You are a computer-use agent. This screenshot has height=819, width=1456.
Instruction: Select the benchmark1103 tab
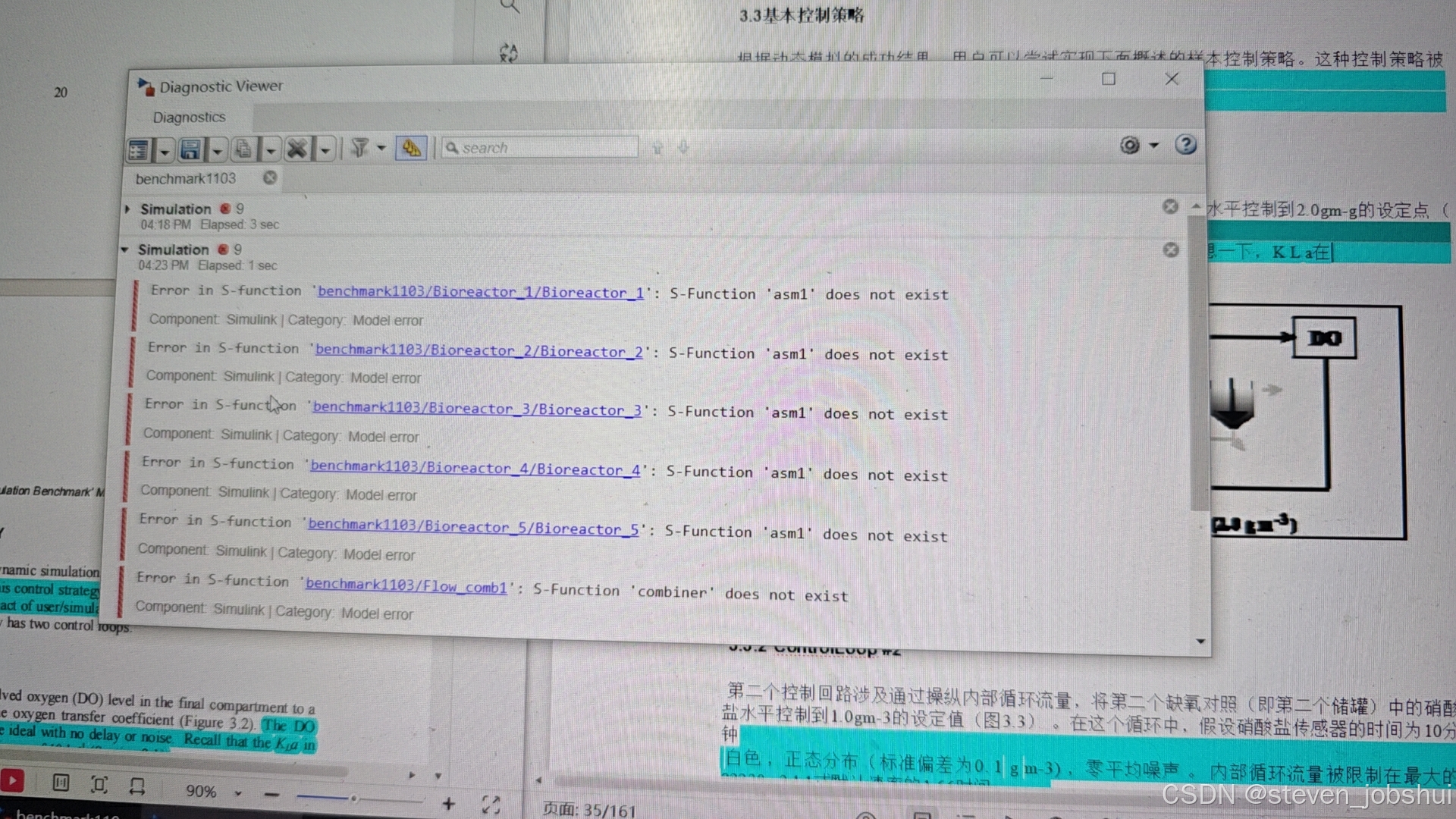(186, 178)
